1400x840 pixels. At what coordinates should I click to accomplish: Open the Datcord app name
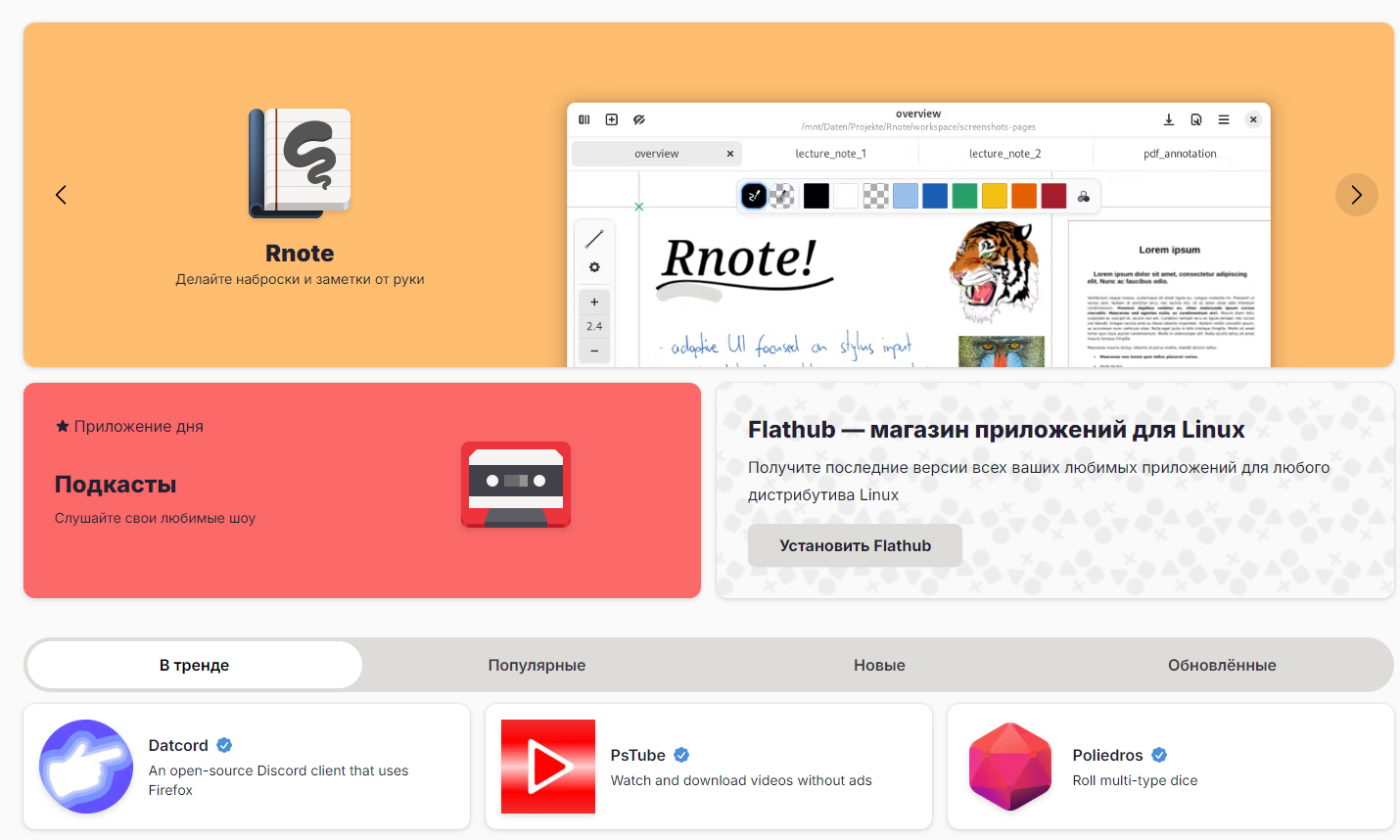click(178, 745)
